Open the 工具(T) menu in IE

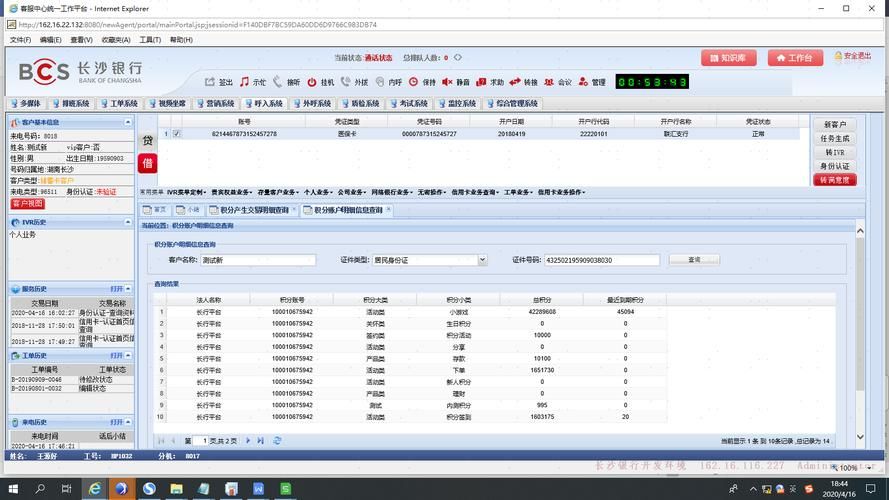tap(150, 40)
